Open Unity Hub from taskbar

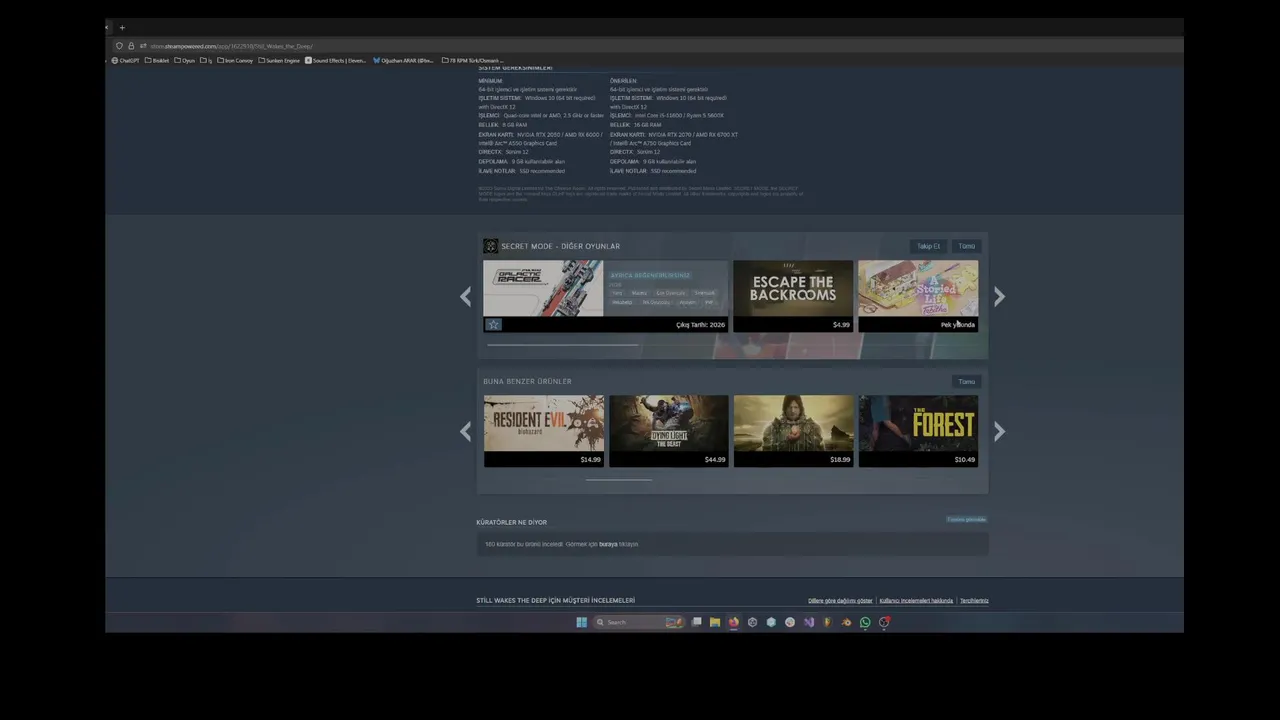[x=752, y=622]
